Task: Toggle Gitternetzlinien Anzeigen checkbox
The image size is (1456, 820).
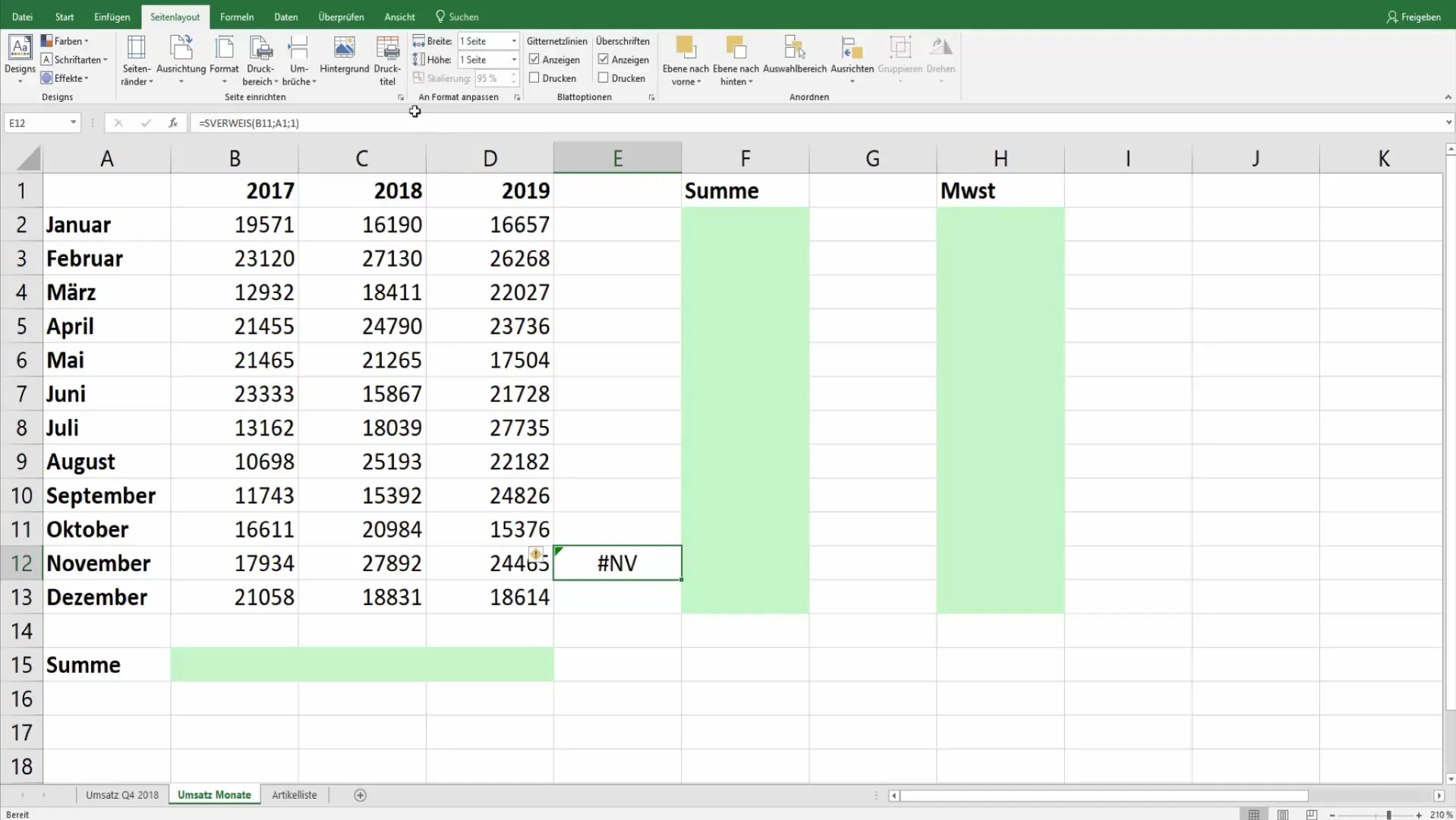Action: [534, 59]
